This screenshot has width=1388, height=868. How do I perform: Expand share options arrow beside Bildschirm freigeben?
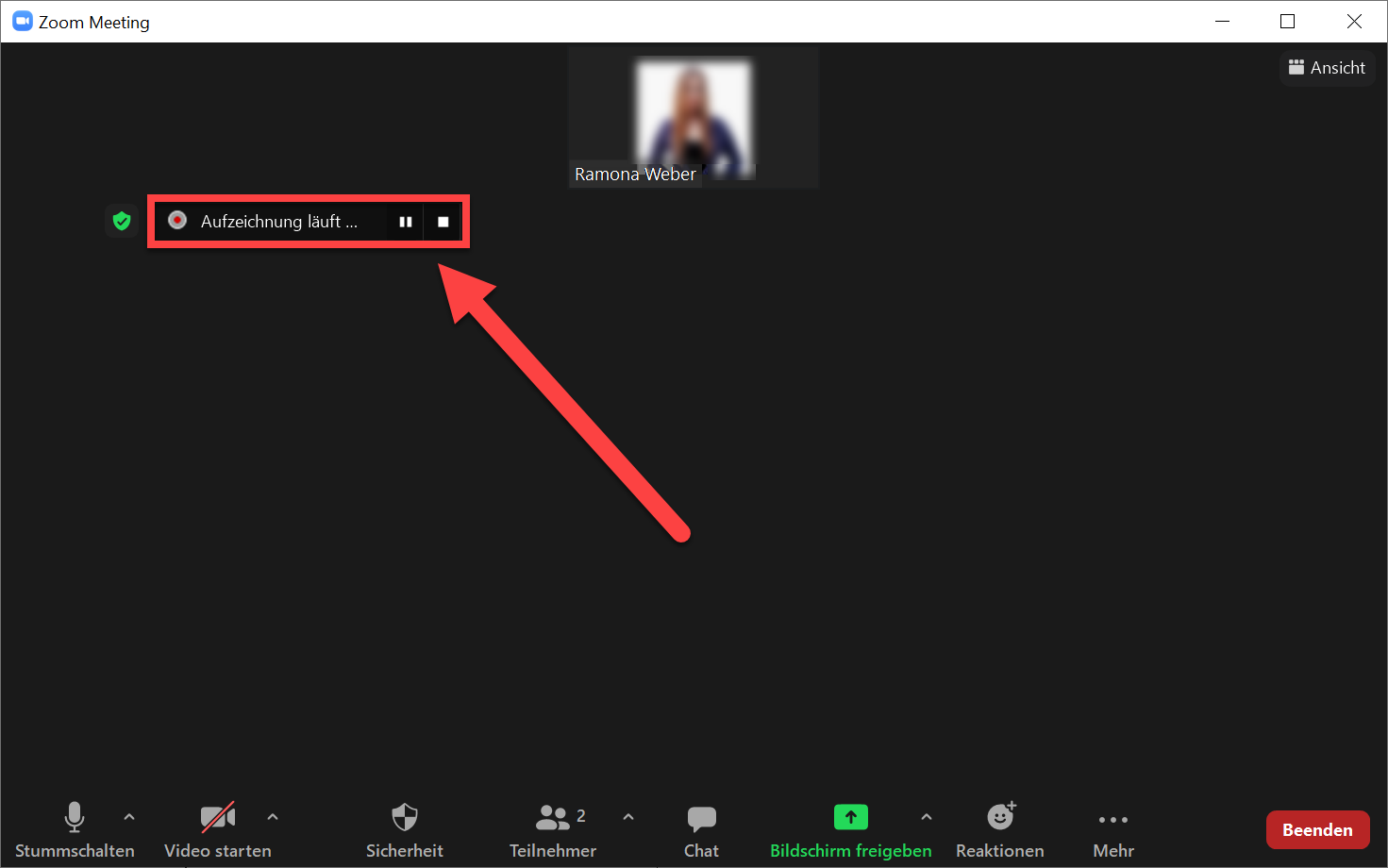pos(927,817)
